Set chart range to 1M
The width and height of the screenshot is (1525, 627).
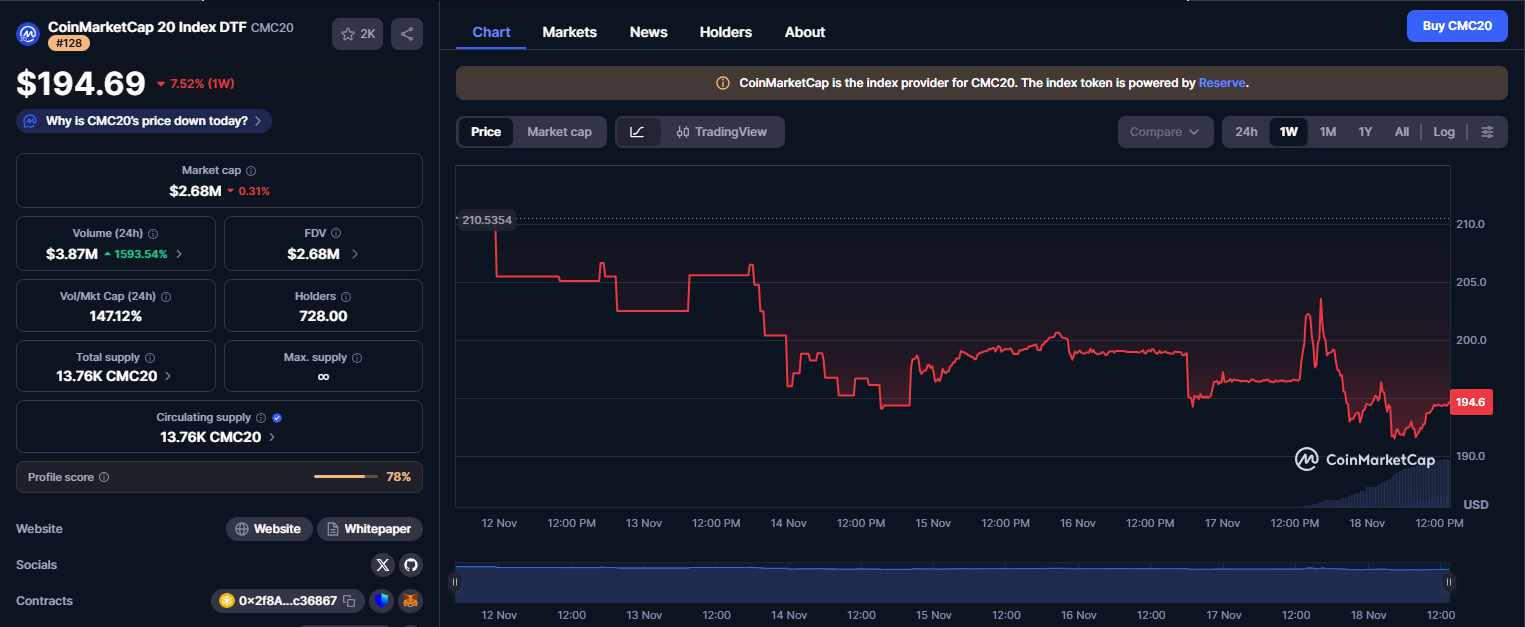pos(1328,132)
